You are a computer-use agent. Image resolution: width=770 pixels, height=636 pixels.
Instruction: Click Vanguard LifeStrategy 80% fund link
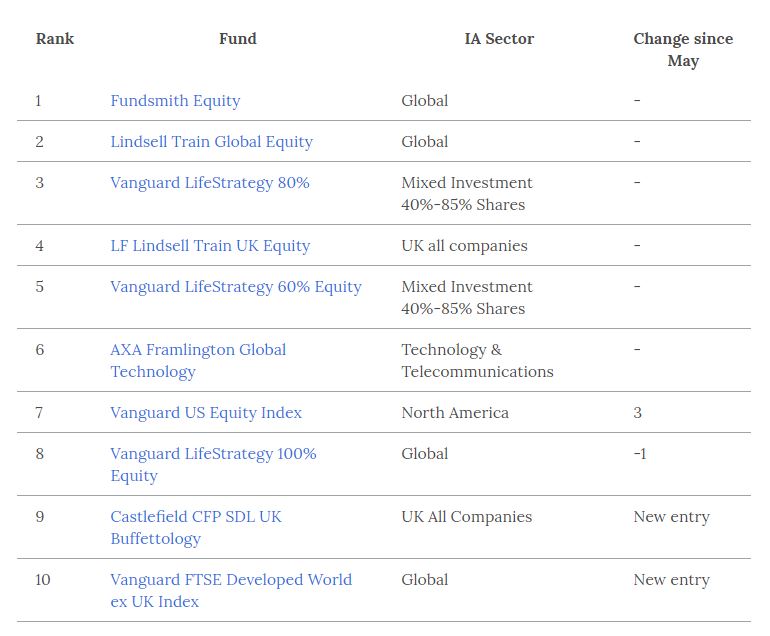coord(210,183)
